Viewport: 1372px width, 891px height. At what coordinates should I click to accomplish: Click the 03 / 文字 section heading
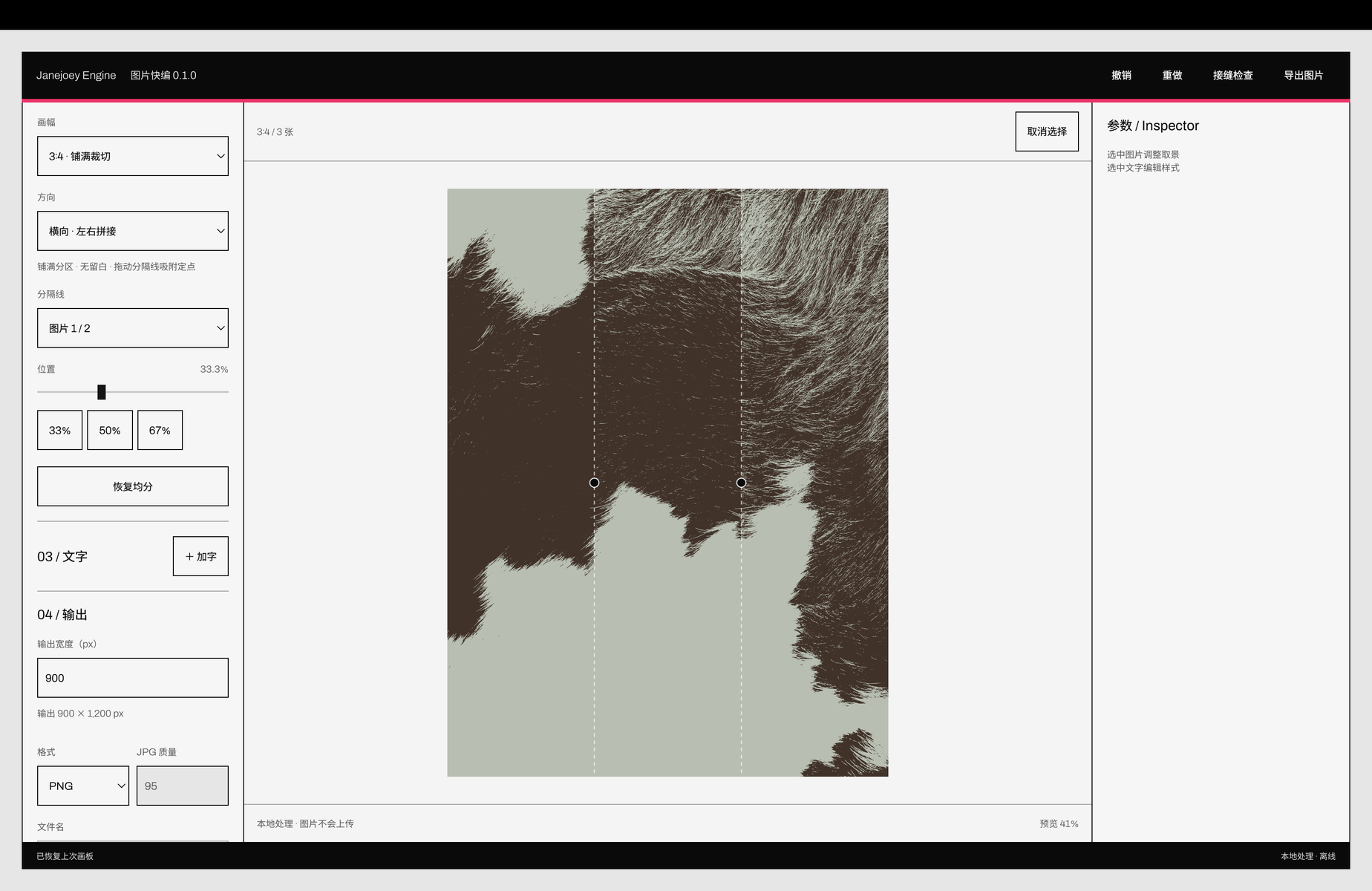[x=62, y=556]
